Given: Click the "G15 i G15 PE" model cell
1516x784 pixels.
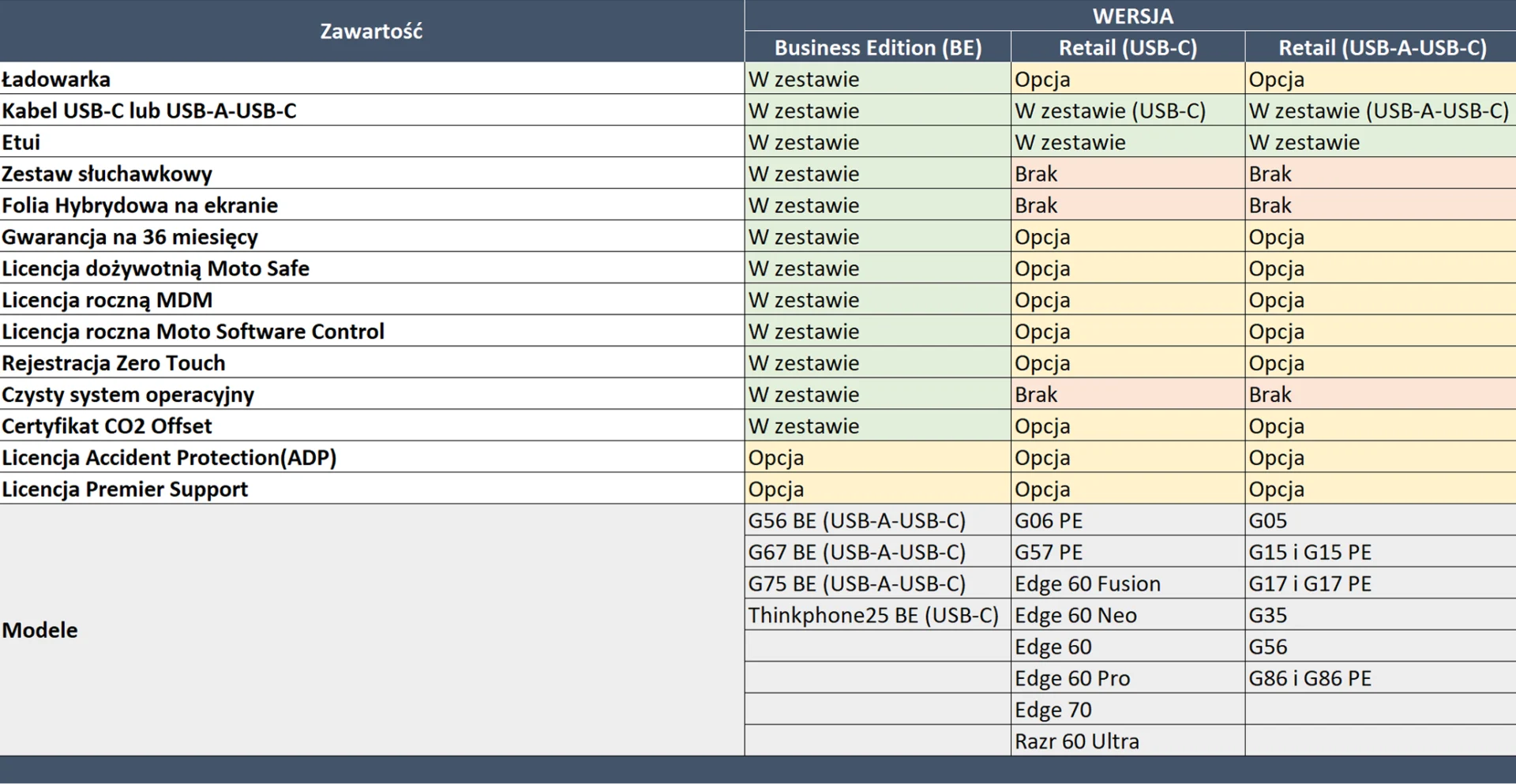Looking at the screenshot, I should [1381, 553].
